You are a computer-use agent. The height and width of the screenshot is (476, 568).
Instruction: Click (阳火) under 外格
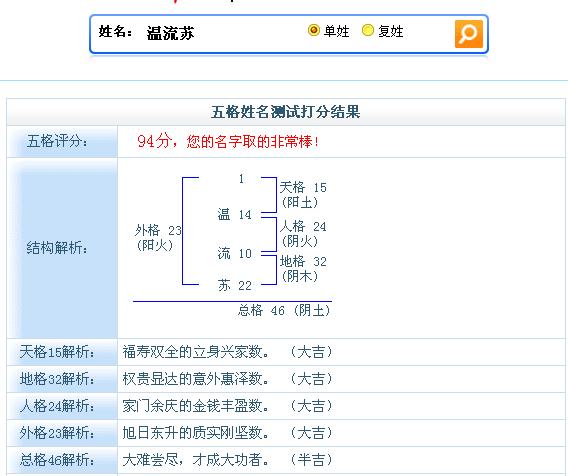point(155,246)
